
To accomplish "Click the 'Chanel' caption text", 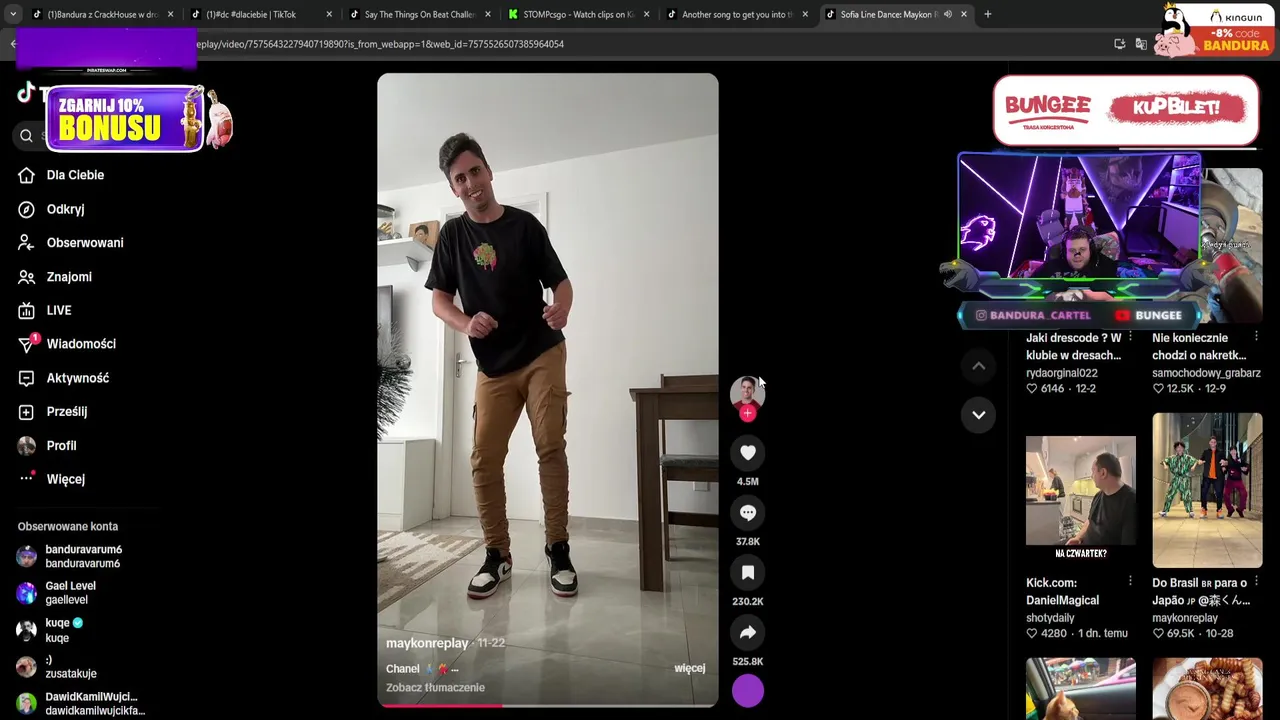I will [403, 669].
